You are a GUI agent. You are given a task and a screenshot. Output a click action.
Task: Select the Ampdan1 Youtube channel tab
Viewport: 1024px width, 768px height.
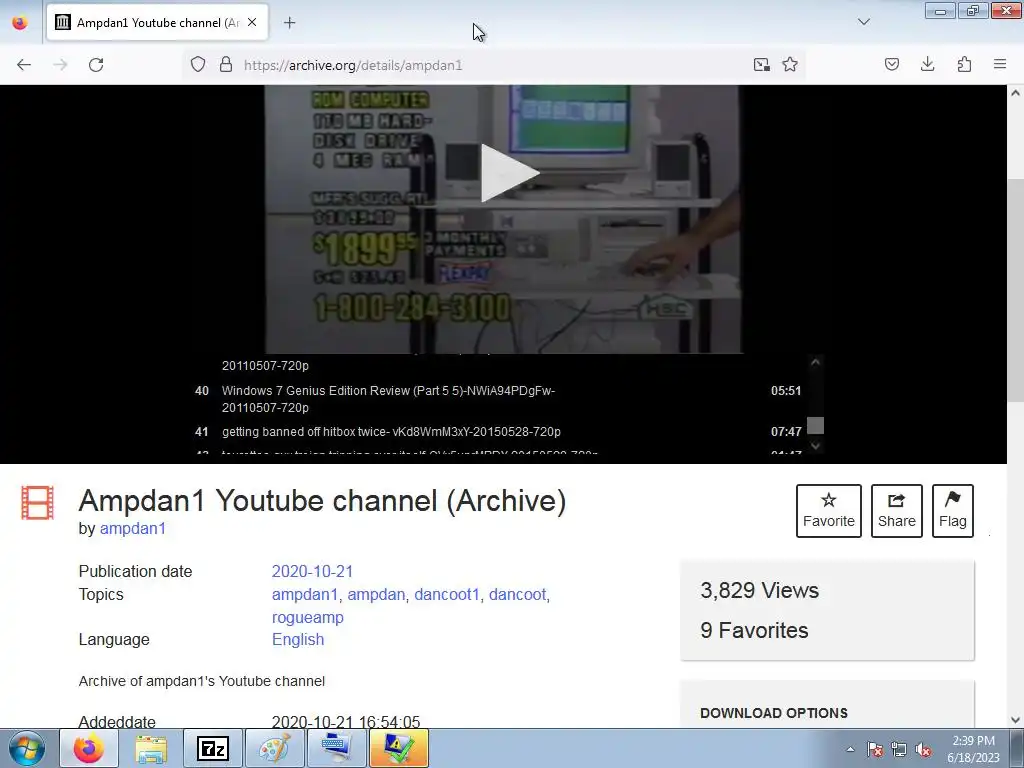coord(157,23)
